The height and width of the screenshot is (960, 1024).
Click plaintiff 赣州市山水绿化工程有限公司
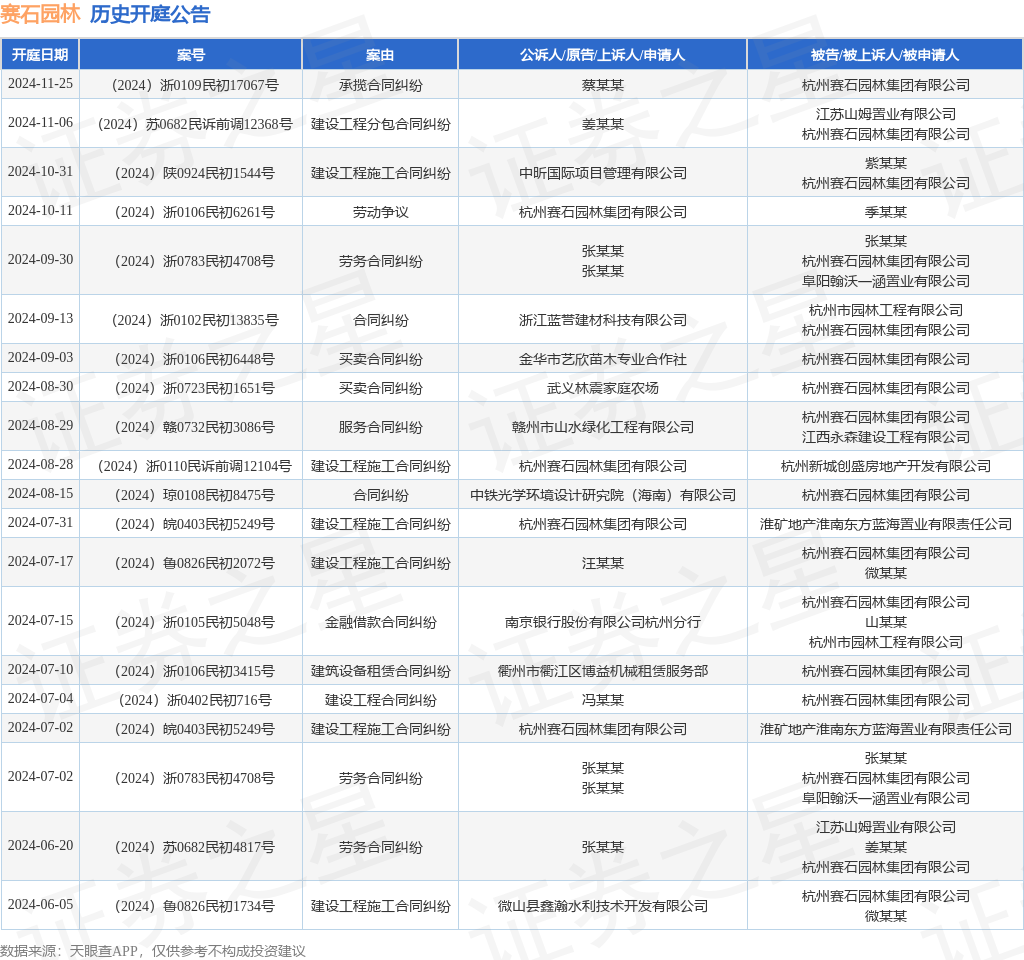(603, 427)
